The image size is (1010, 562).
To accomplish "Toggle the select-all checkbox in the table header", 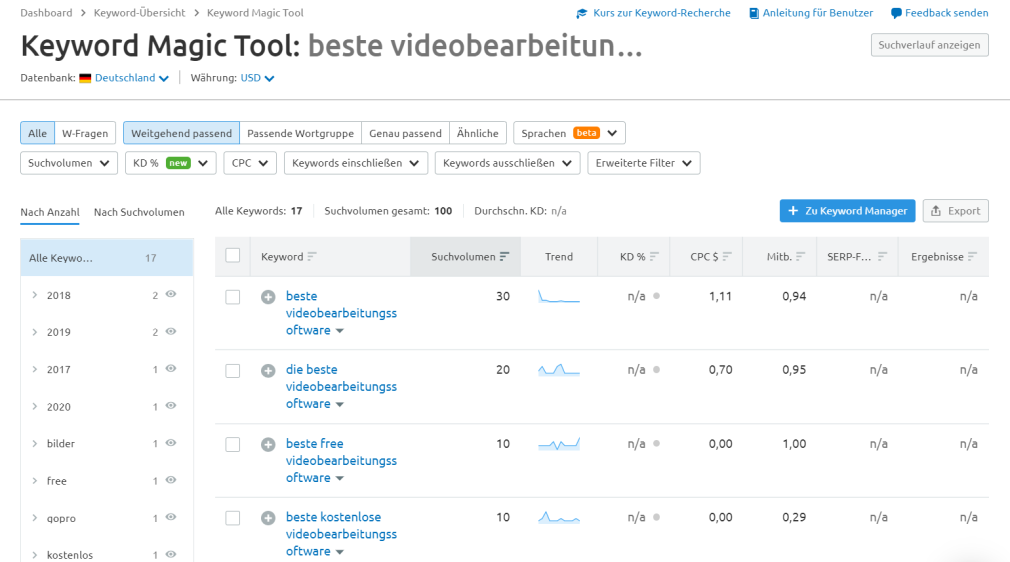I will [233, 256].
